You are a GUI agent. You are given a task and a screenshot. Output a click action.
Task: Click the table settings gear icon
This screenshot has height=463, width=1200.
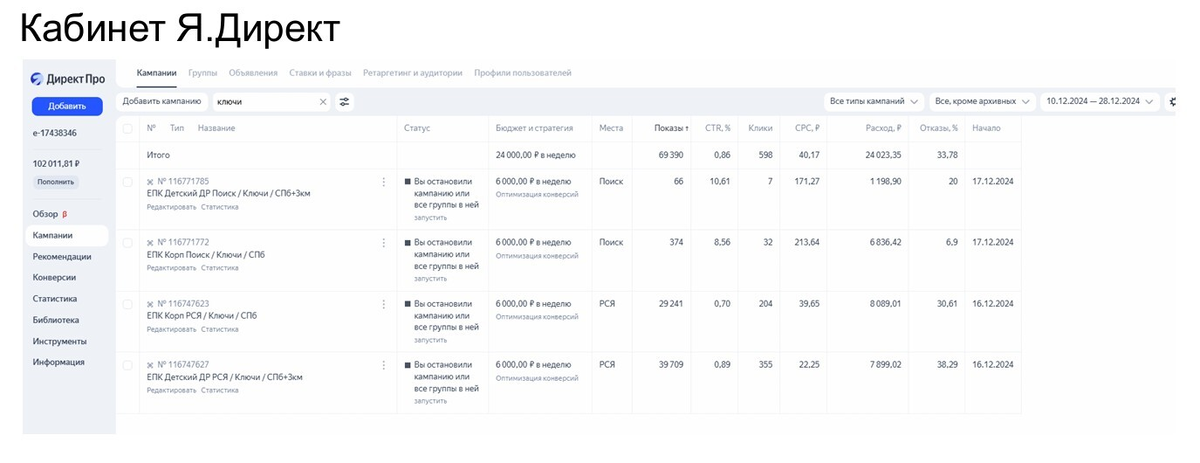[x=1173, y=102]
